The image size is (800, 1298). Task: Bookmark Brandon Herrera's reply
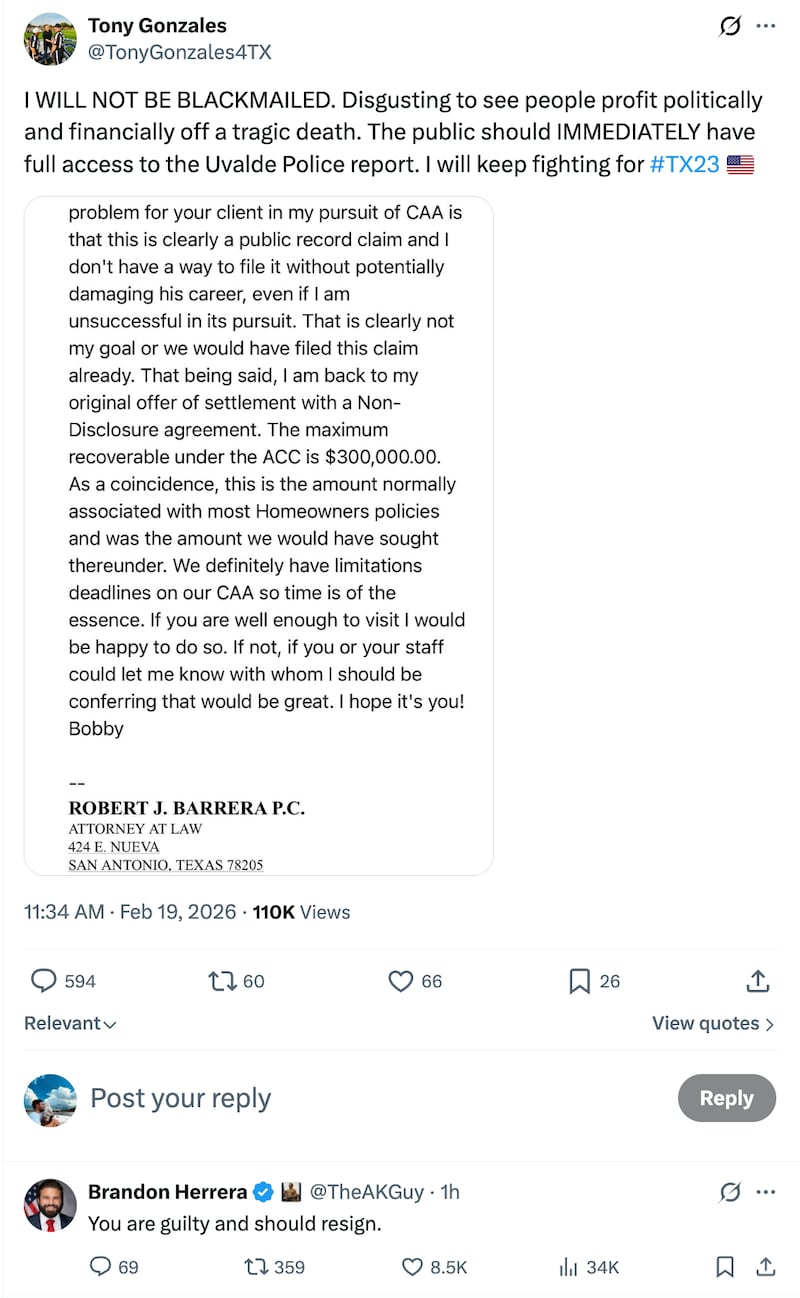(x=724, y=1267)
